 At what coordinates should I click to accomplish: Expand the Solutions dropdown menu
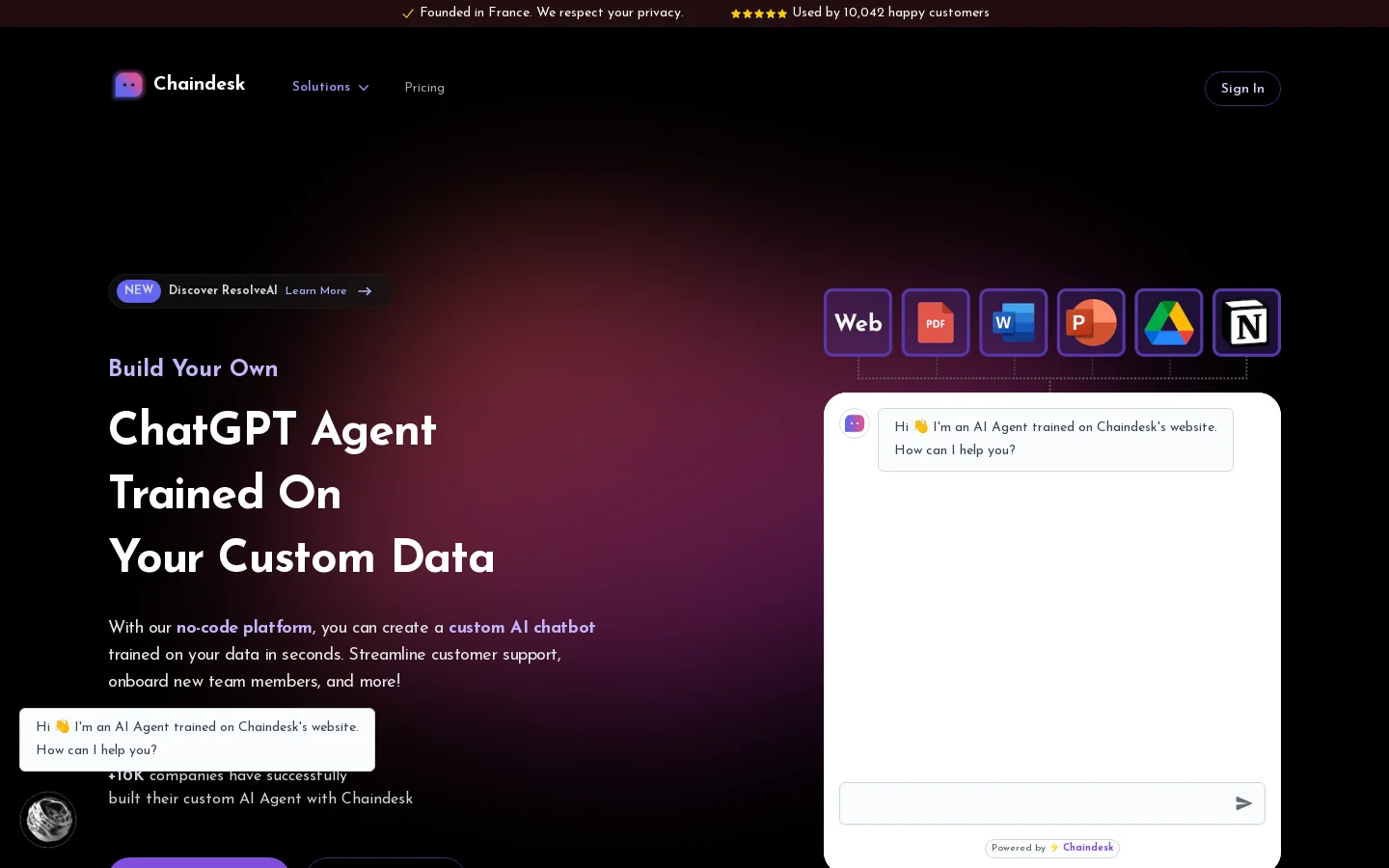pos(331,87)
